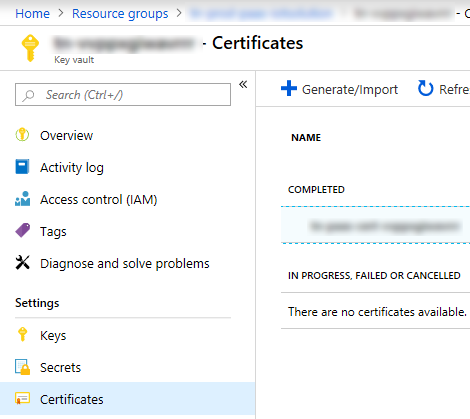470x419 pixels.
Task: Click the Overview icon in sidebar
Action: point(22,135)
